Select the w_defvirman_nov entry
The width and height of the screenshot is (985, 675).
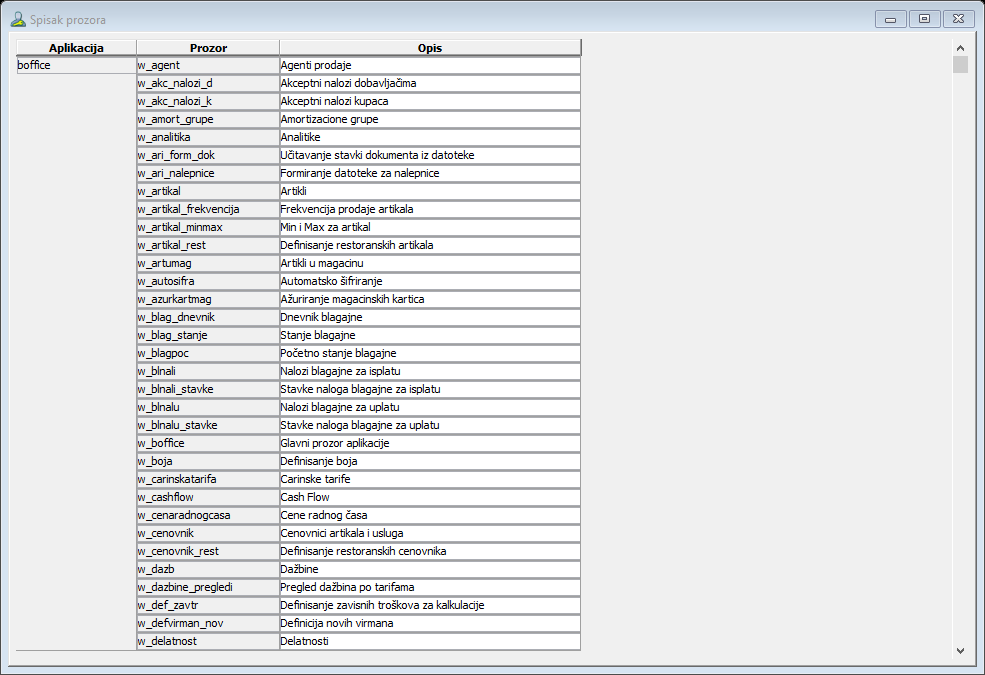click(x=208, y=624)
